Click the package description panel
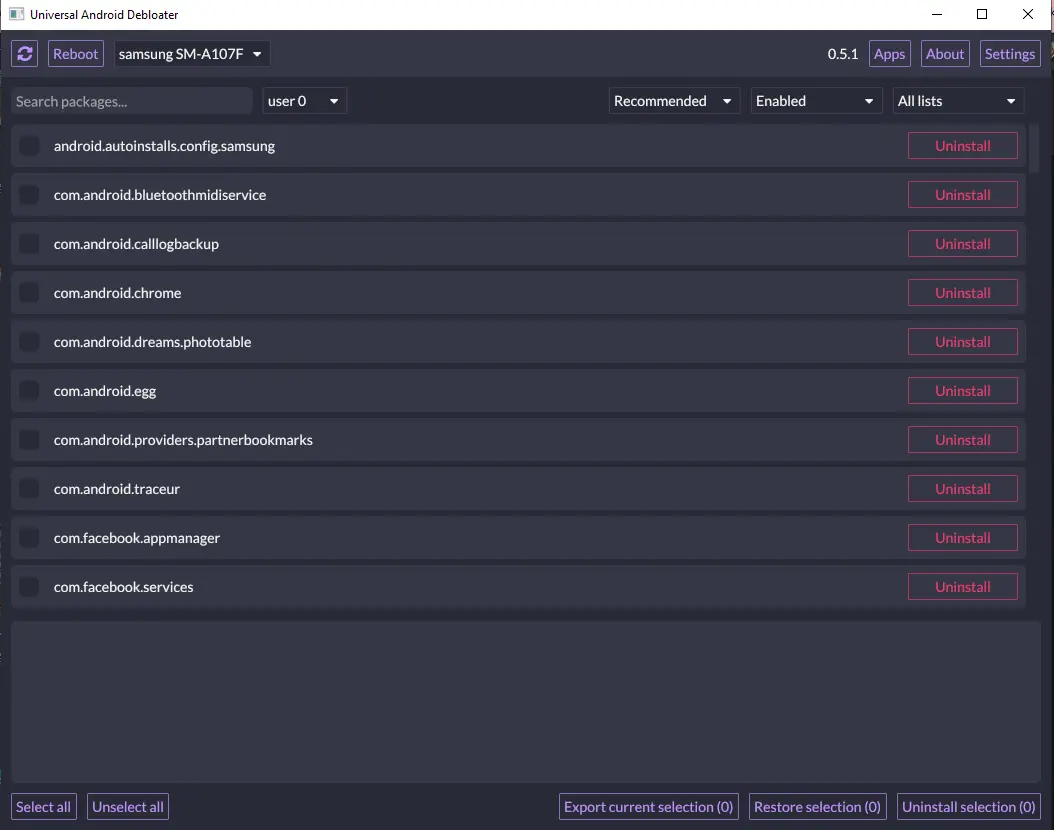The image size is (1054, 830). pyautogui.click(x=526, y=702)
